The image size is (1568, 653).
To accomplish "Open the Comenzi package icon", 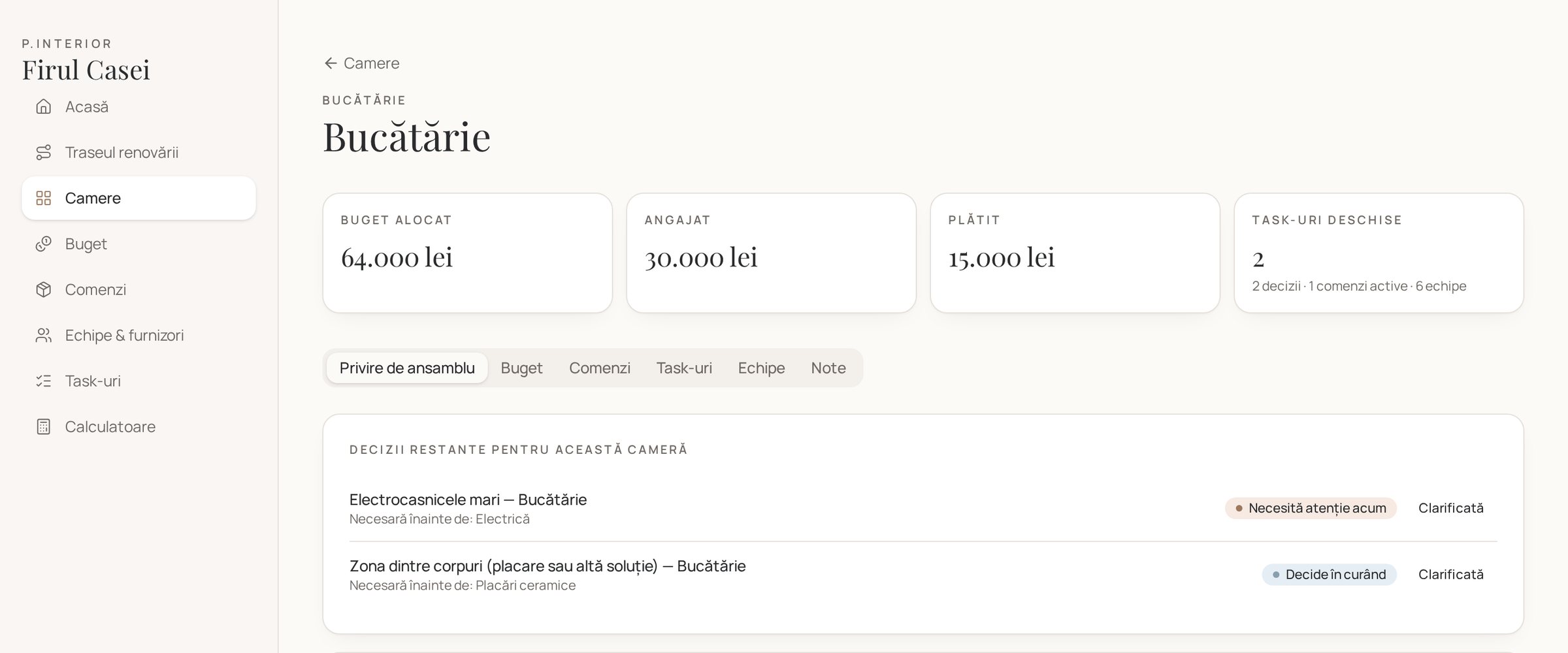I will (x=43, y=289).
